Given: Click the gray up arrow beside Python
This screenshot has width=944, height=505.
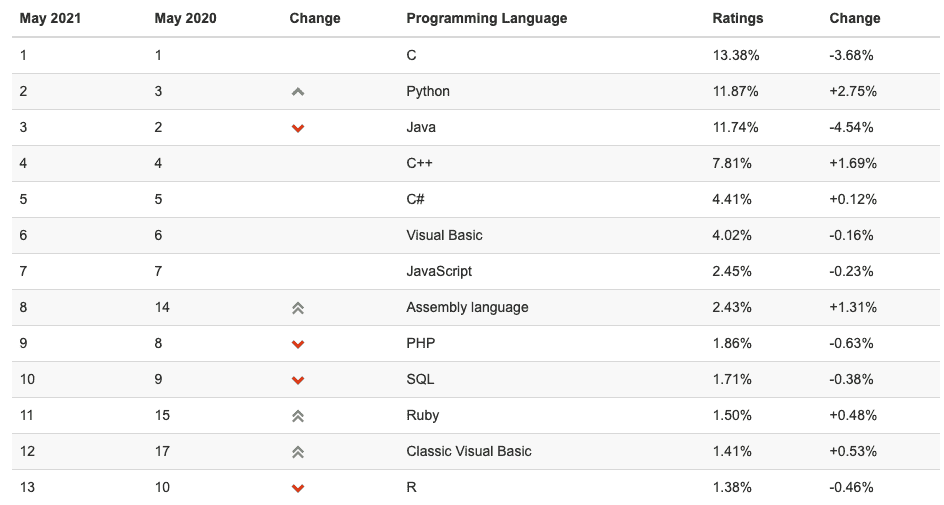Looking at the screenshot, I should pos(297,92).
